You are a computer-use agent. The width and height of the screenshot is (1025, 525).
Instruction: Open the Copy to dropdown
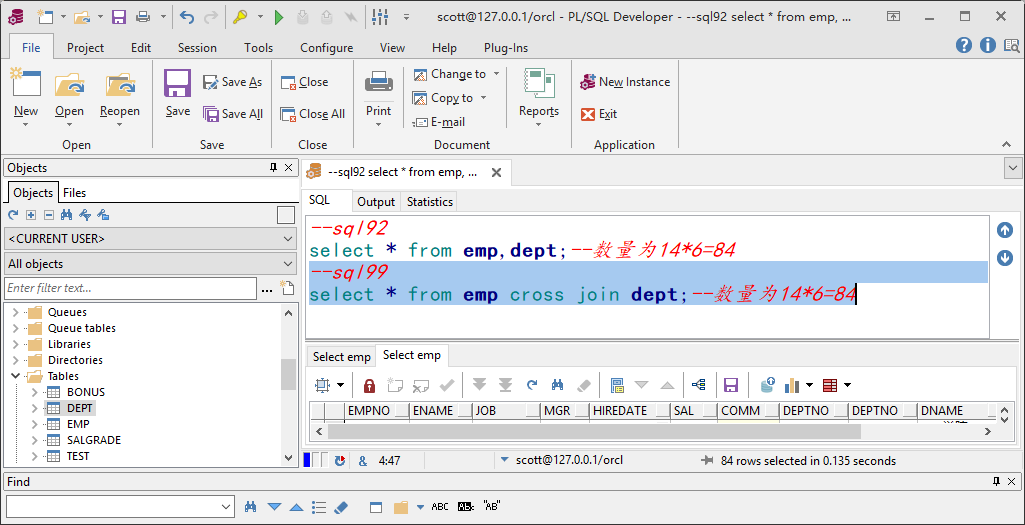(x=484, y=98)
